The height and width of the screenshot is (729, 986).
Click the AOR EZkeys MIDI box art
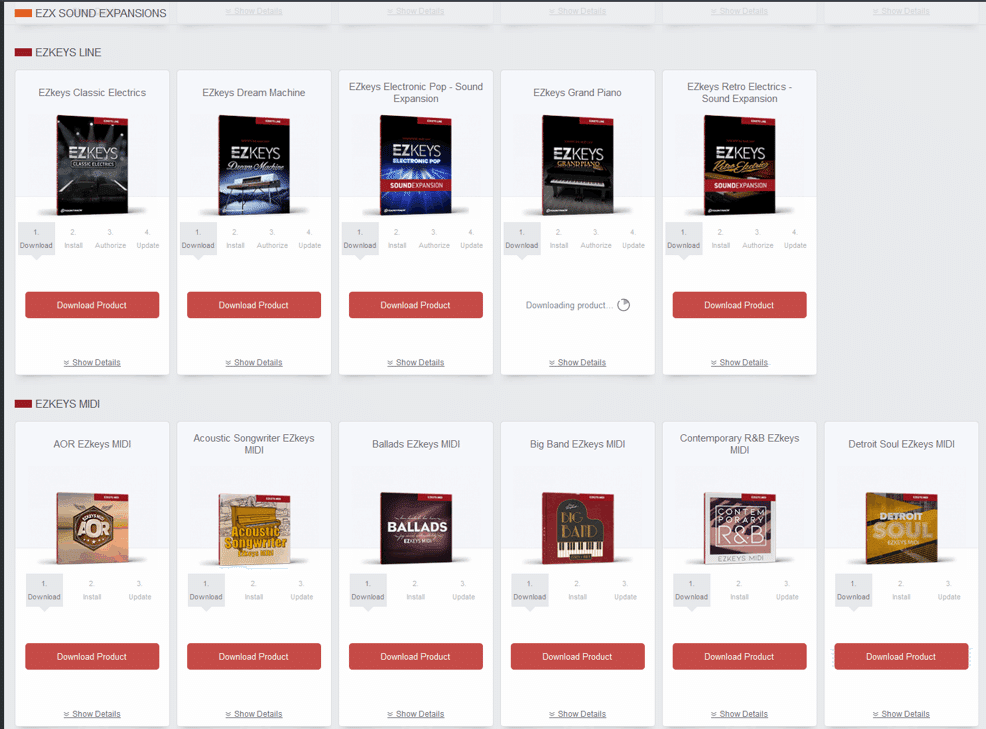(x=92, y=528)
